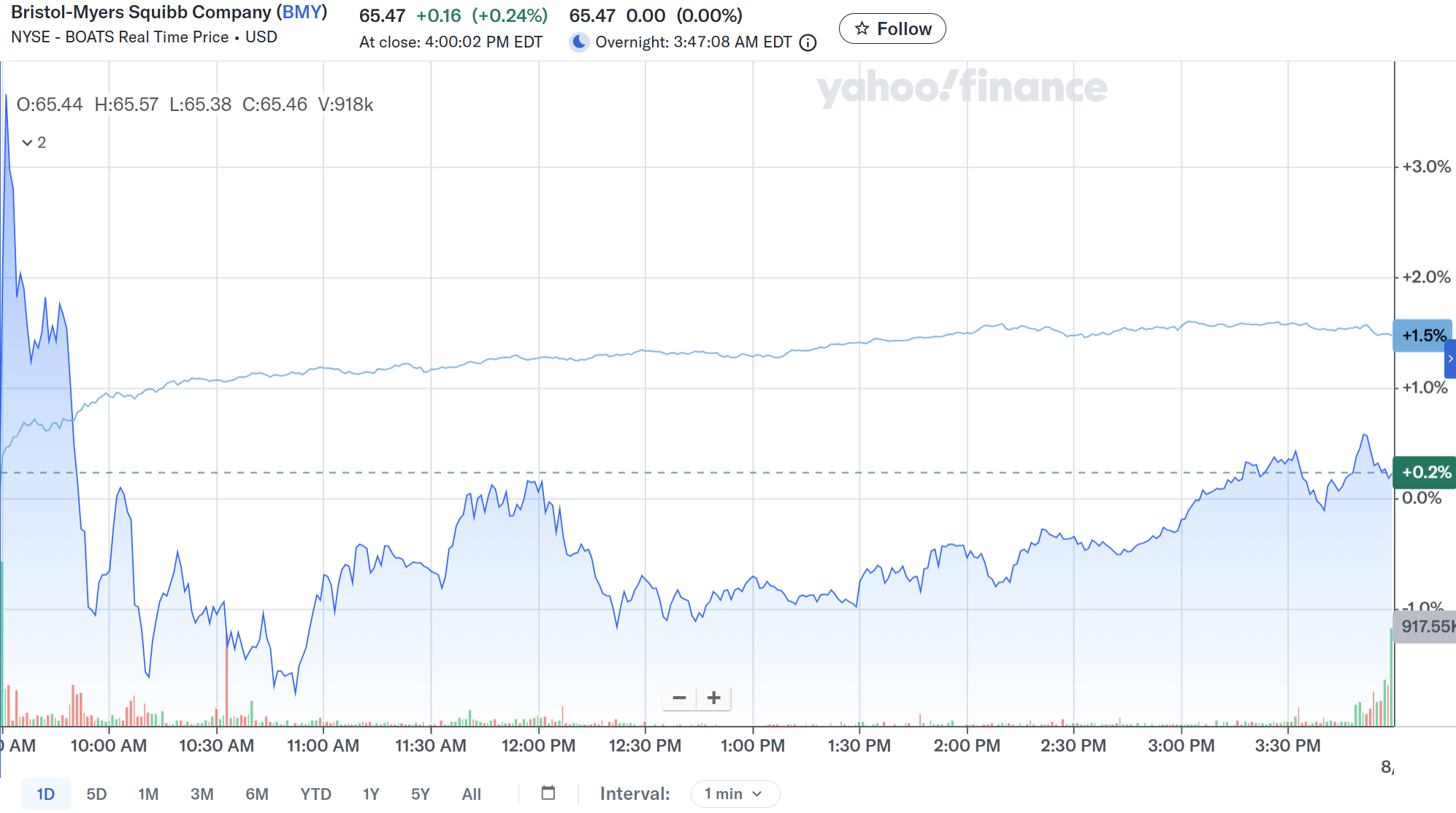Click the 'Overnight: 3:47:08 AM EDT' text
Screen dimensions: 1456x813
coord(694,42)
